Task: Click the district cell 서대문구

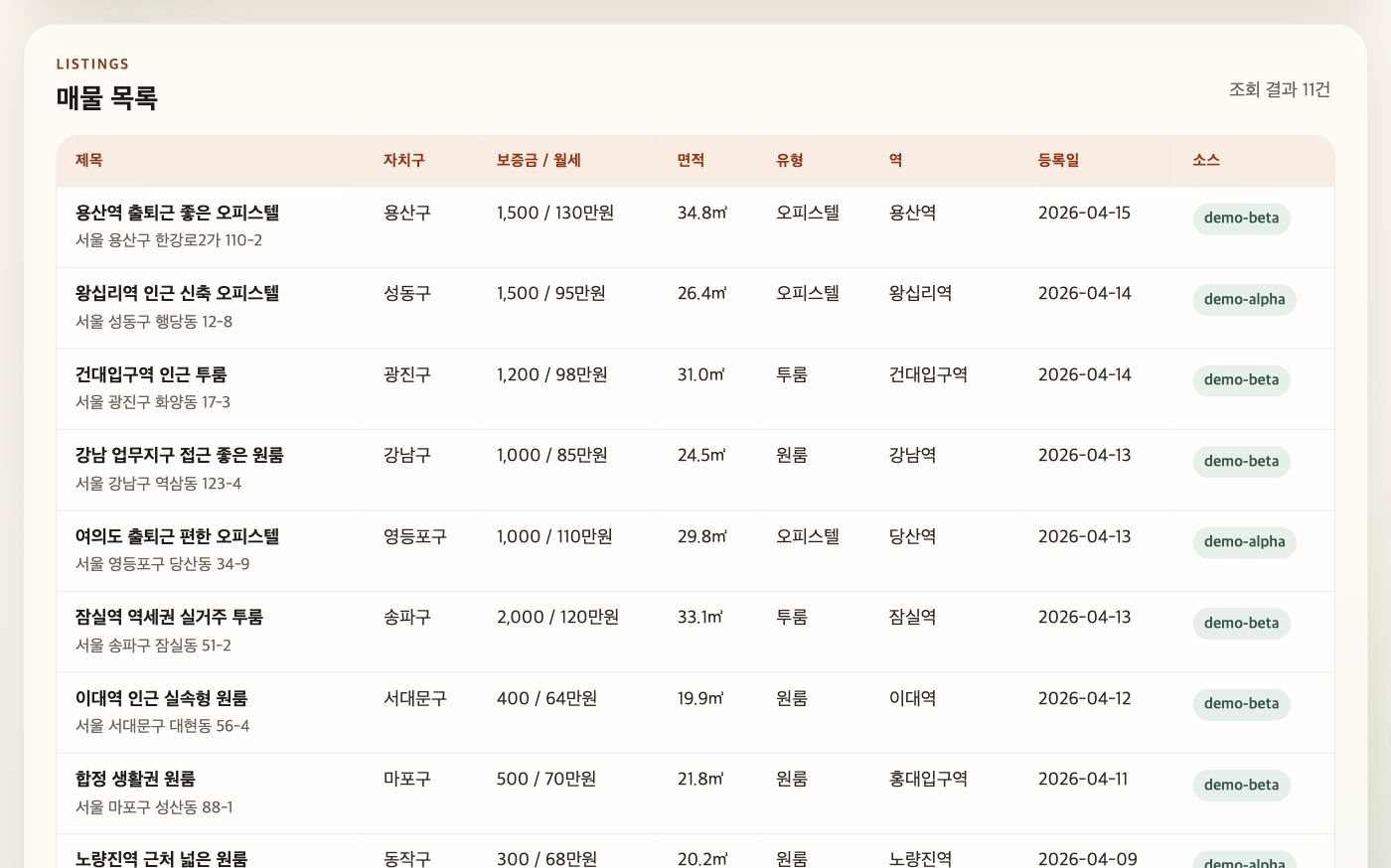Action: pyautogui.click(x=415, y=698)
